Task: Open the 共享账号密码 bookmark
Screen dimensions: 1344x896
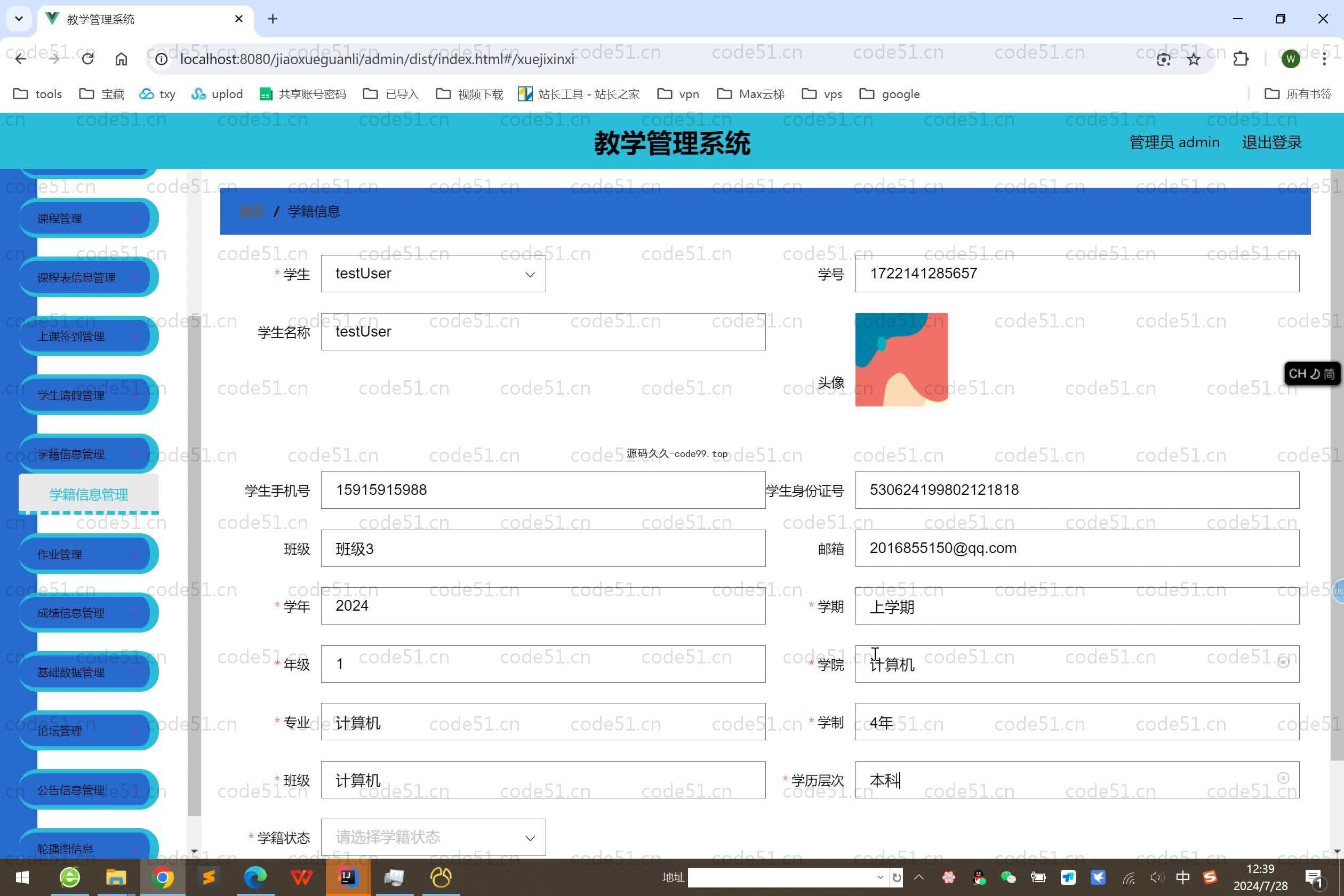Action: tap(302, 94)
